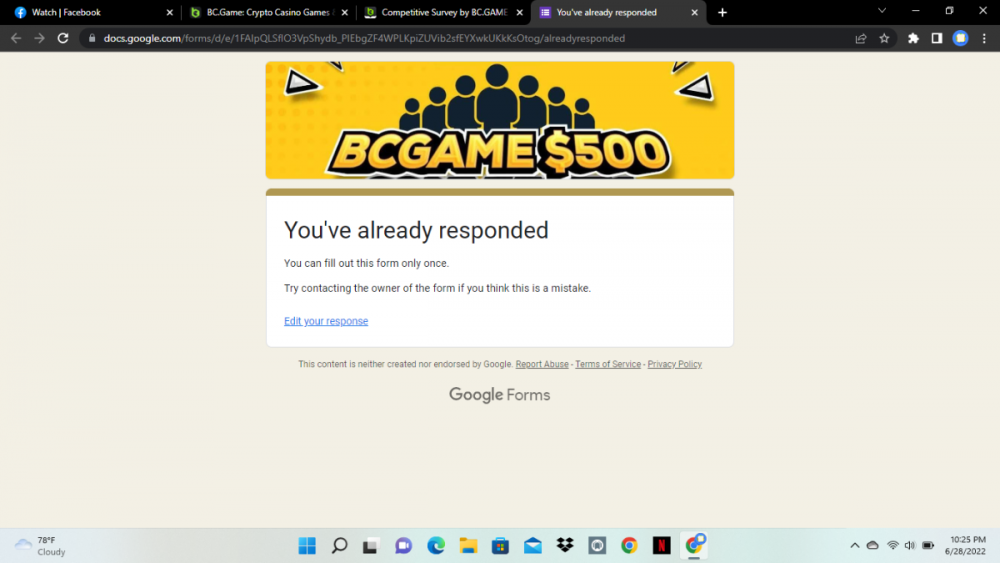Open the tab search dropdown
Image resolution: width=1000 pixels, height=563 pixels.
(x=882, y=11)
